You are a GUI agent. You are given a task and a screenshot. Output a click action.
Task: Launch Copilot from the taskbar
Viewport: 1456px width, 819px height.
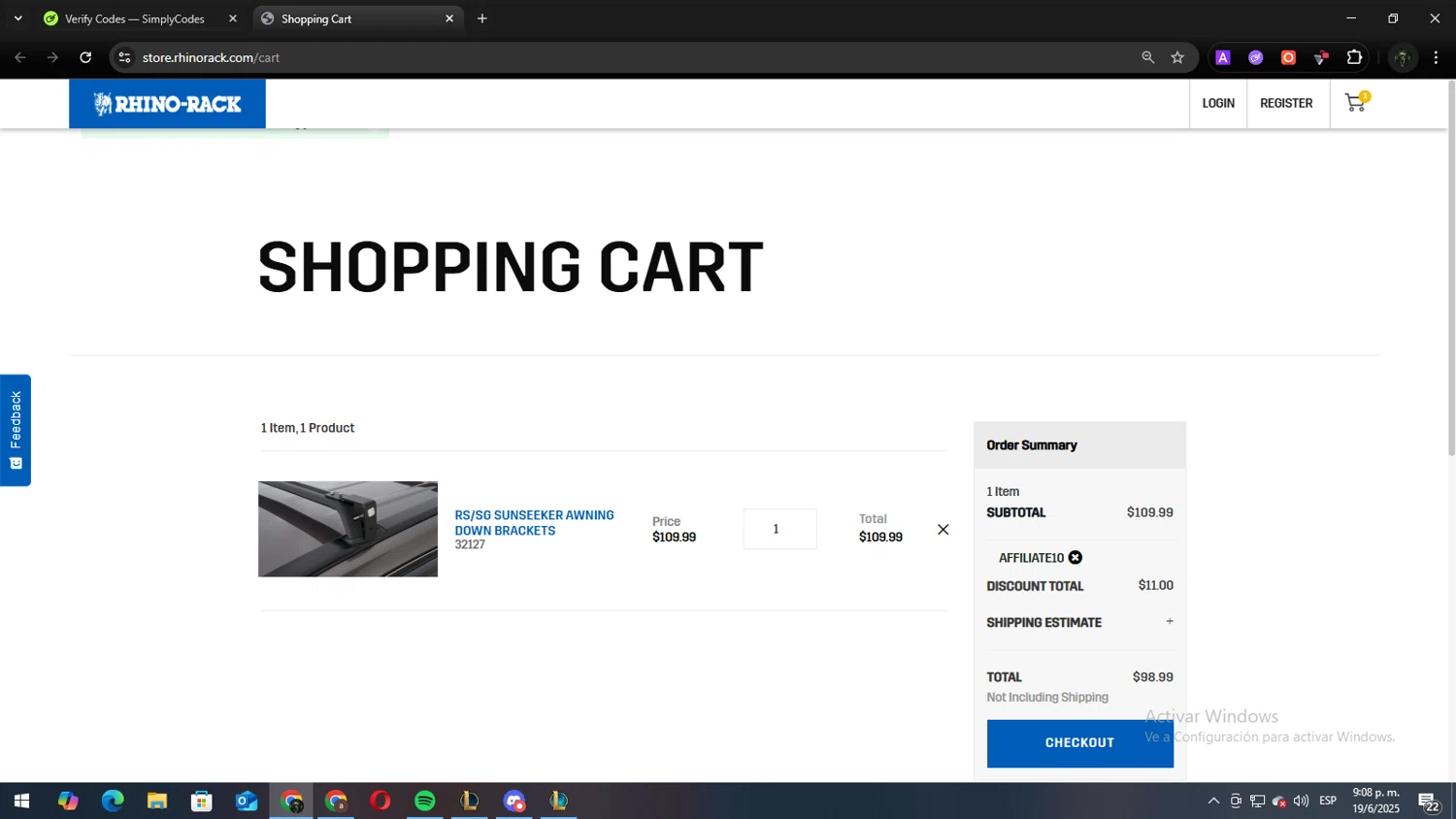pos(67,801)
